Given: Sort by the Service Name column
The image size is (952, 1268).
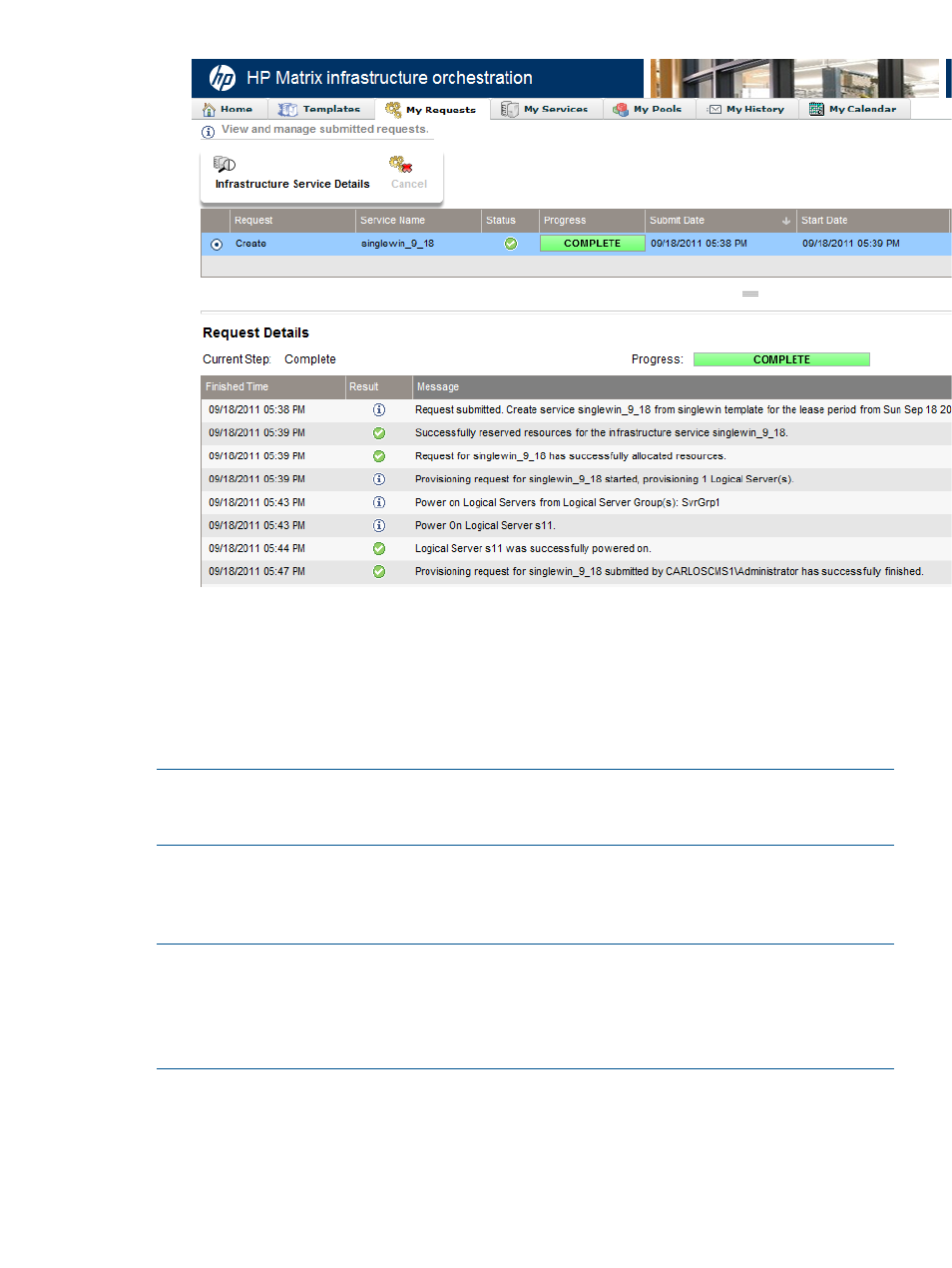Looking at the screenshot, I should coord(418,221).
